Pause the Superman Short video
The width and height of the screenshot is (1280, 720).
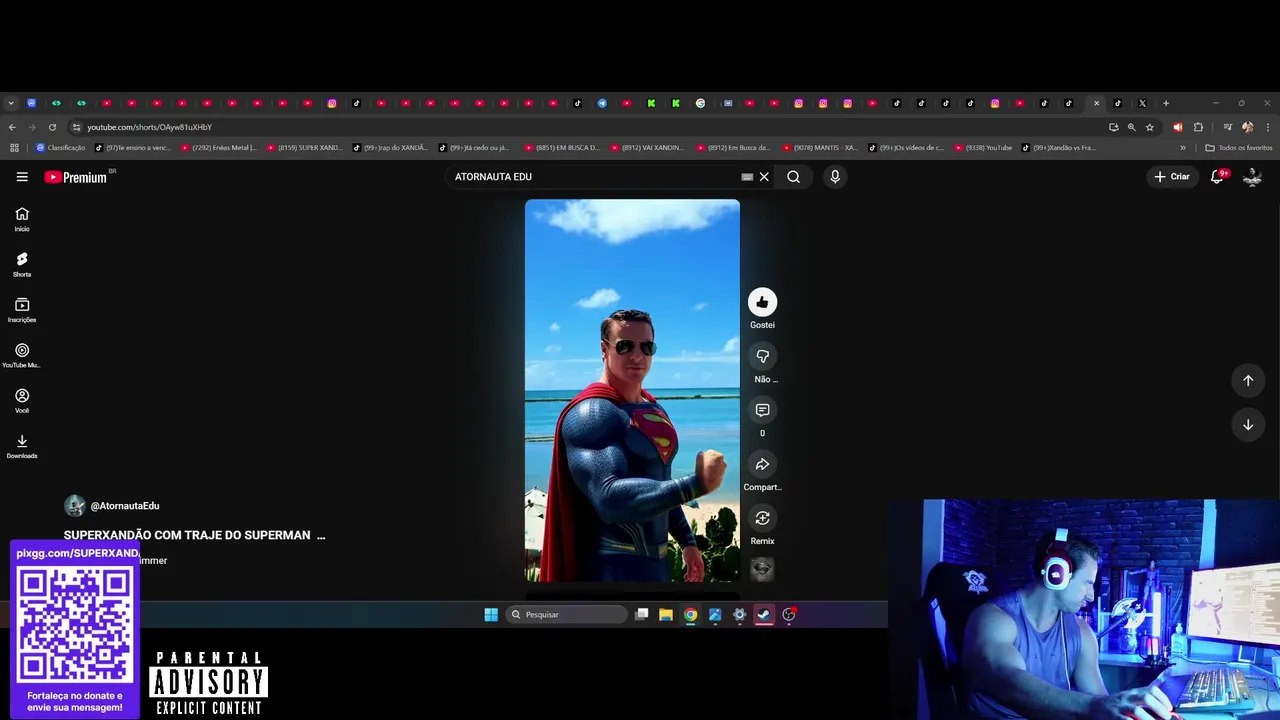point(632,390)
